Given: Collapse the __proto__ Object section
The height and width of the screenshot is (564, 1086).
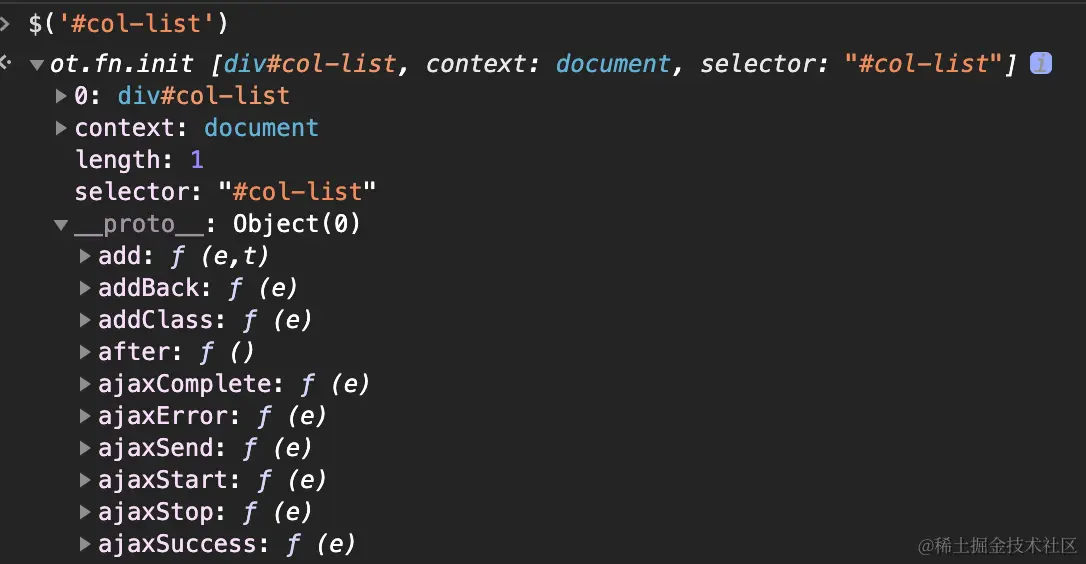Looking at the screenshot, I should [62, 225].
